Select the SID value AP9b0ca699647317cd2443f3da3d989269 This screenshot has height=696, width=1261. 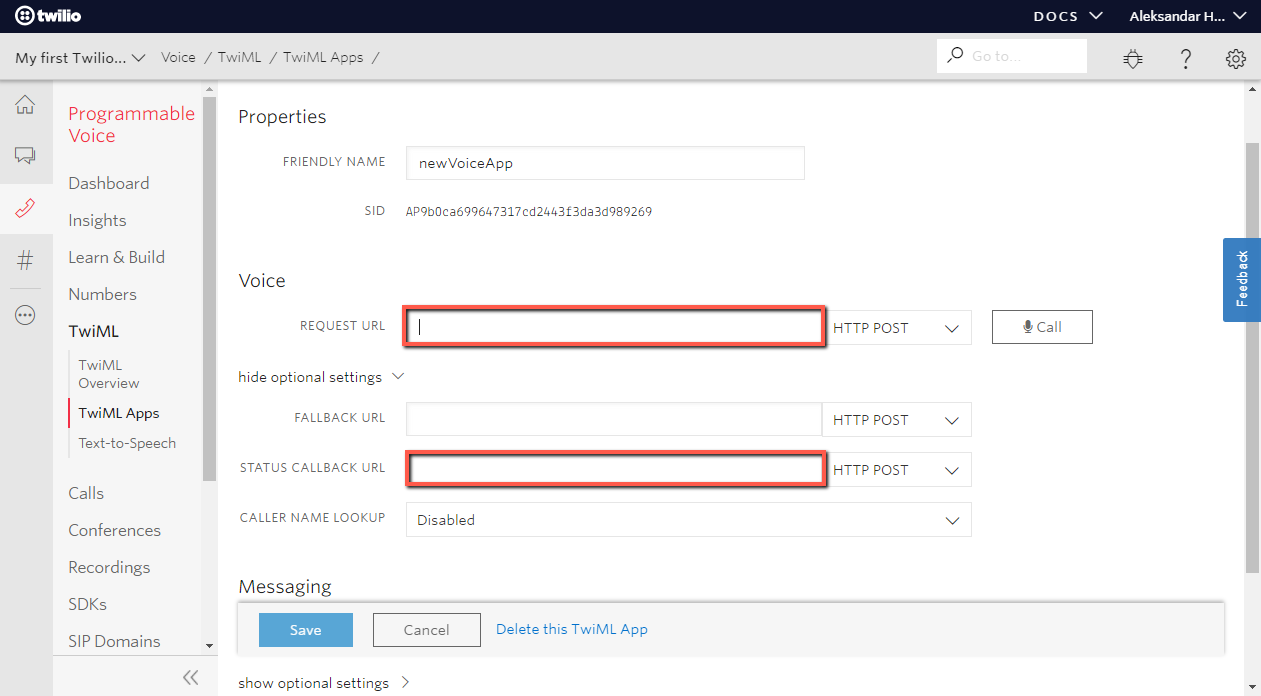[529, 212]
